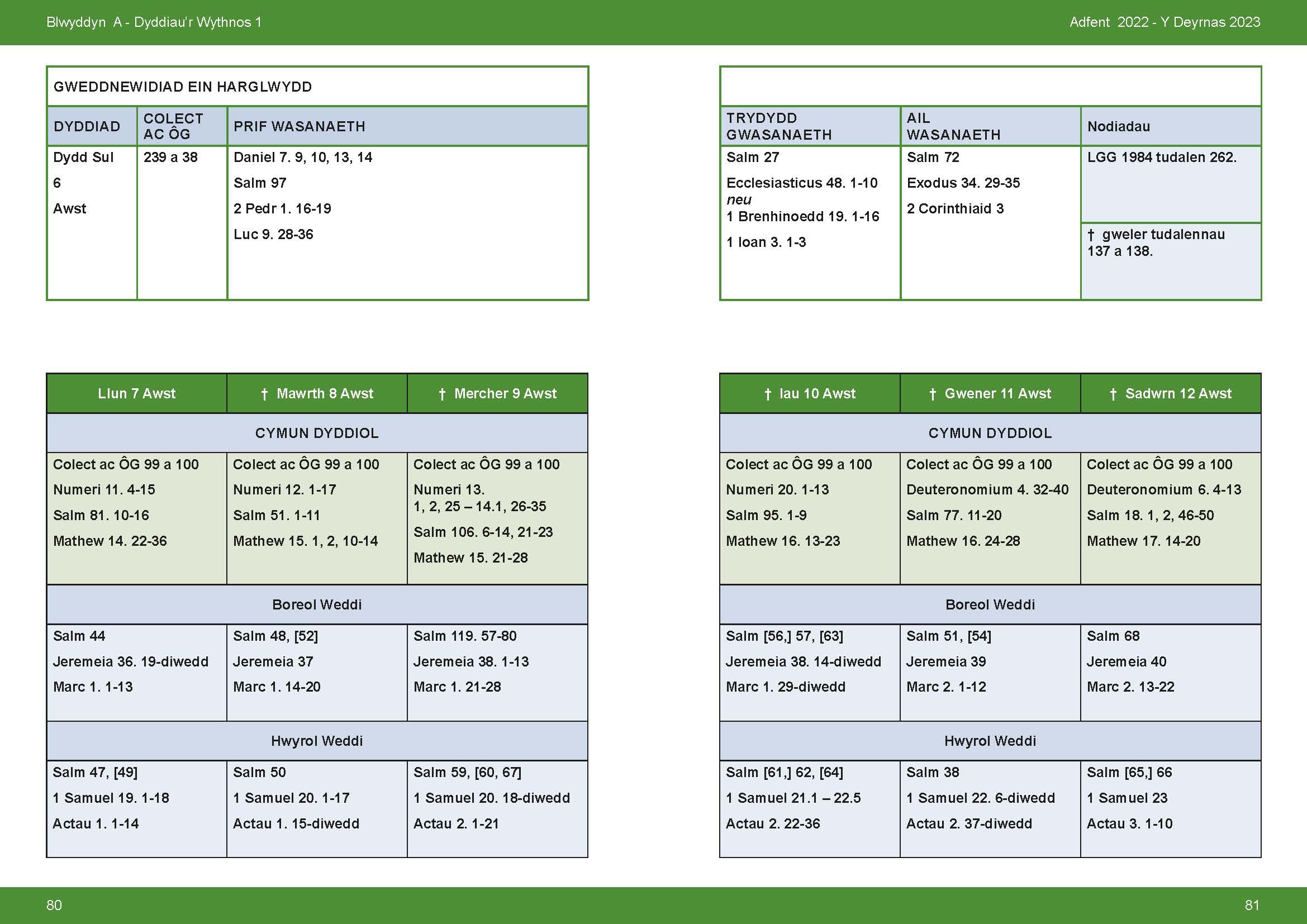Click the 'Llun 7 Awst' day header
This screenshot has width=1307, height=924.
[136, 393]
